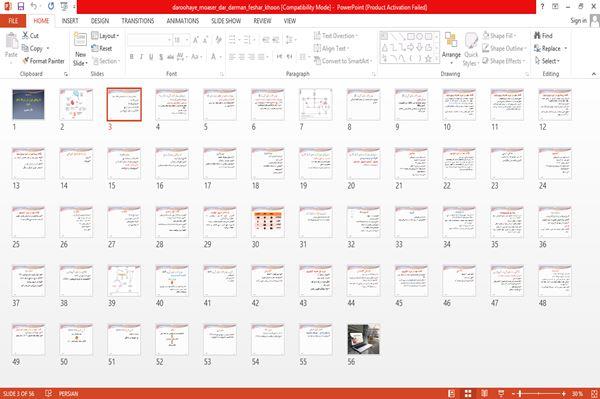The image size is (600, 399).
Task: Open the FILE tab
Action: [13, 21]
